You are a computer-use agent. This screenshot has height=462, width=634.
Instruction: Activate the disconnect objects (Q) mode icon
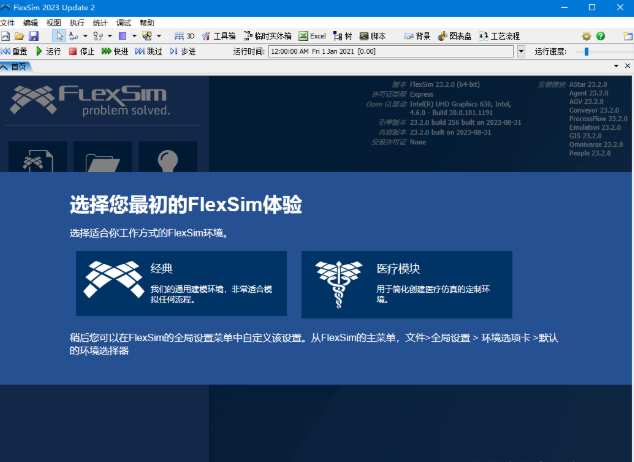pos(98,36)
